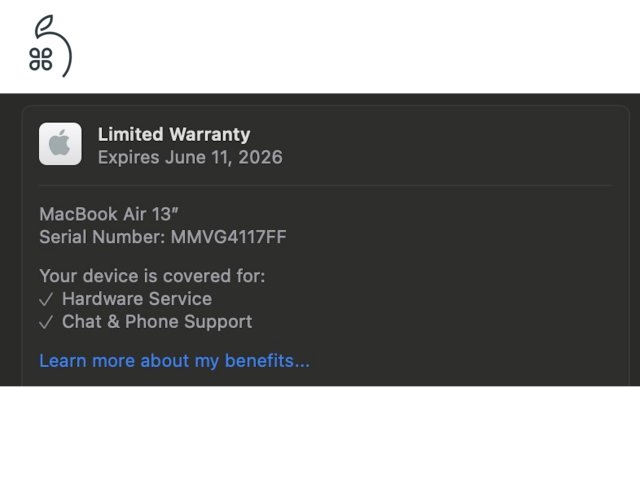Click the Chat & Phone Support coverage item
The image size is (640, 480).
click(157, 322)
